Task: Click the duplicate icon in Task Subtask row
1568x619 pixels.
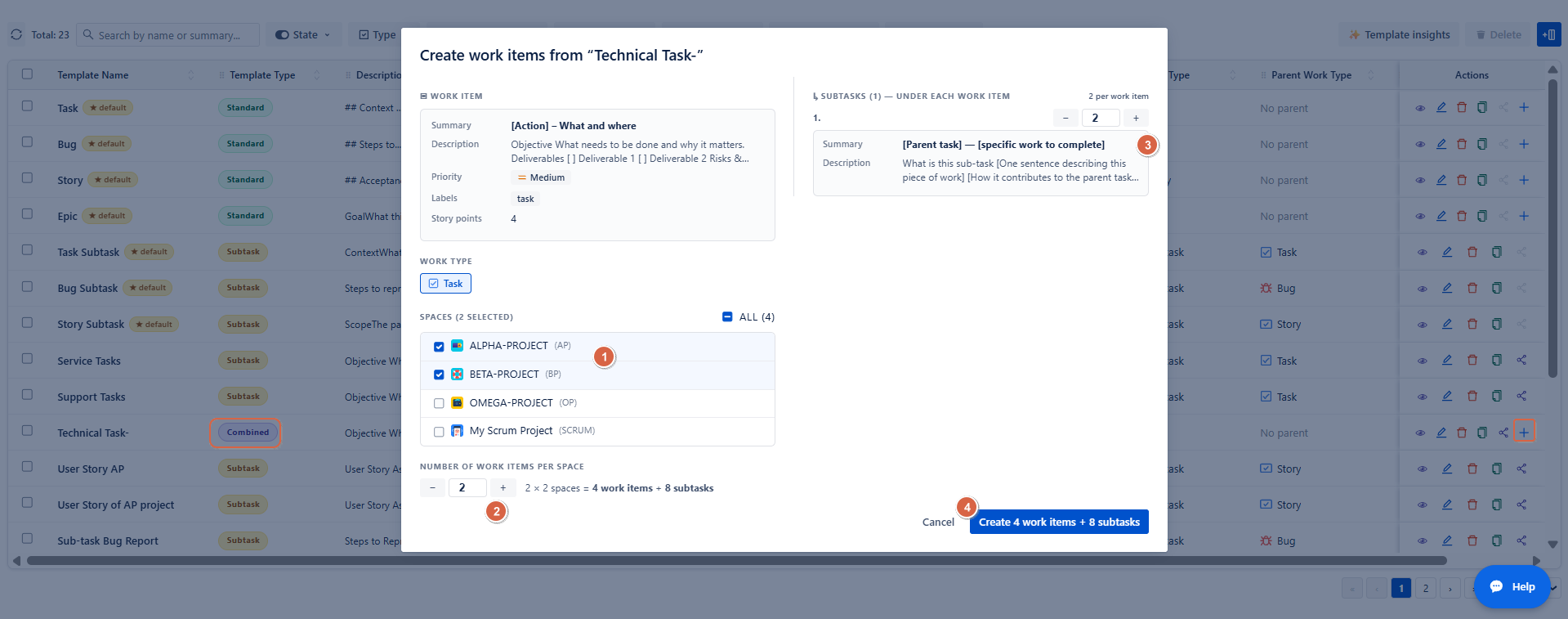Action: pyautogui.click(x=1497, y=252)
